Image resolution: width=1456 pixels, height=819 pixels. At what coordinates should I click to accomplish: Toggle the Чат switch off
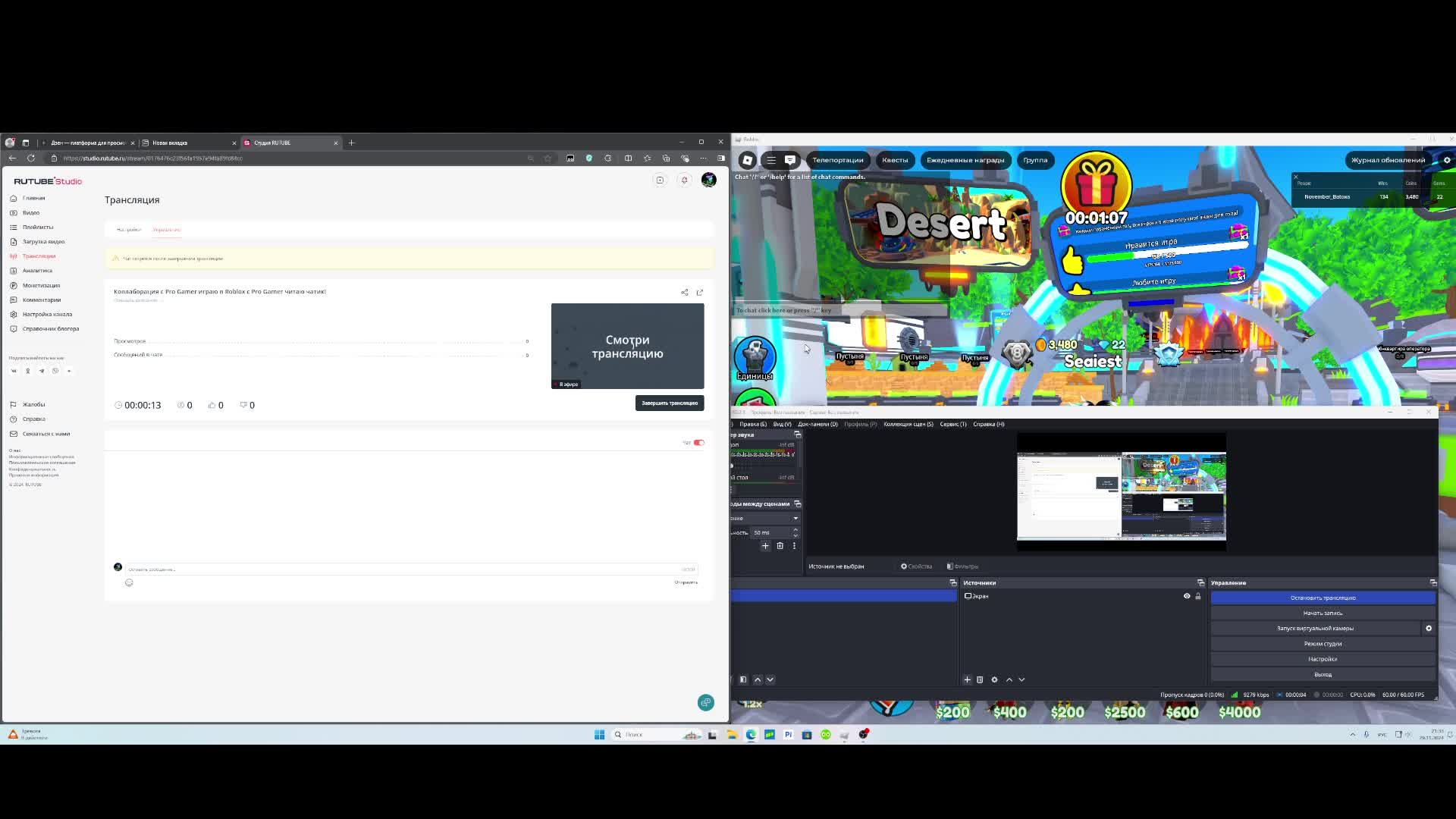699,442
